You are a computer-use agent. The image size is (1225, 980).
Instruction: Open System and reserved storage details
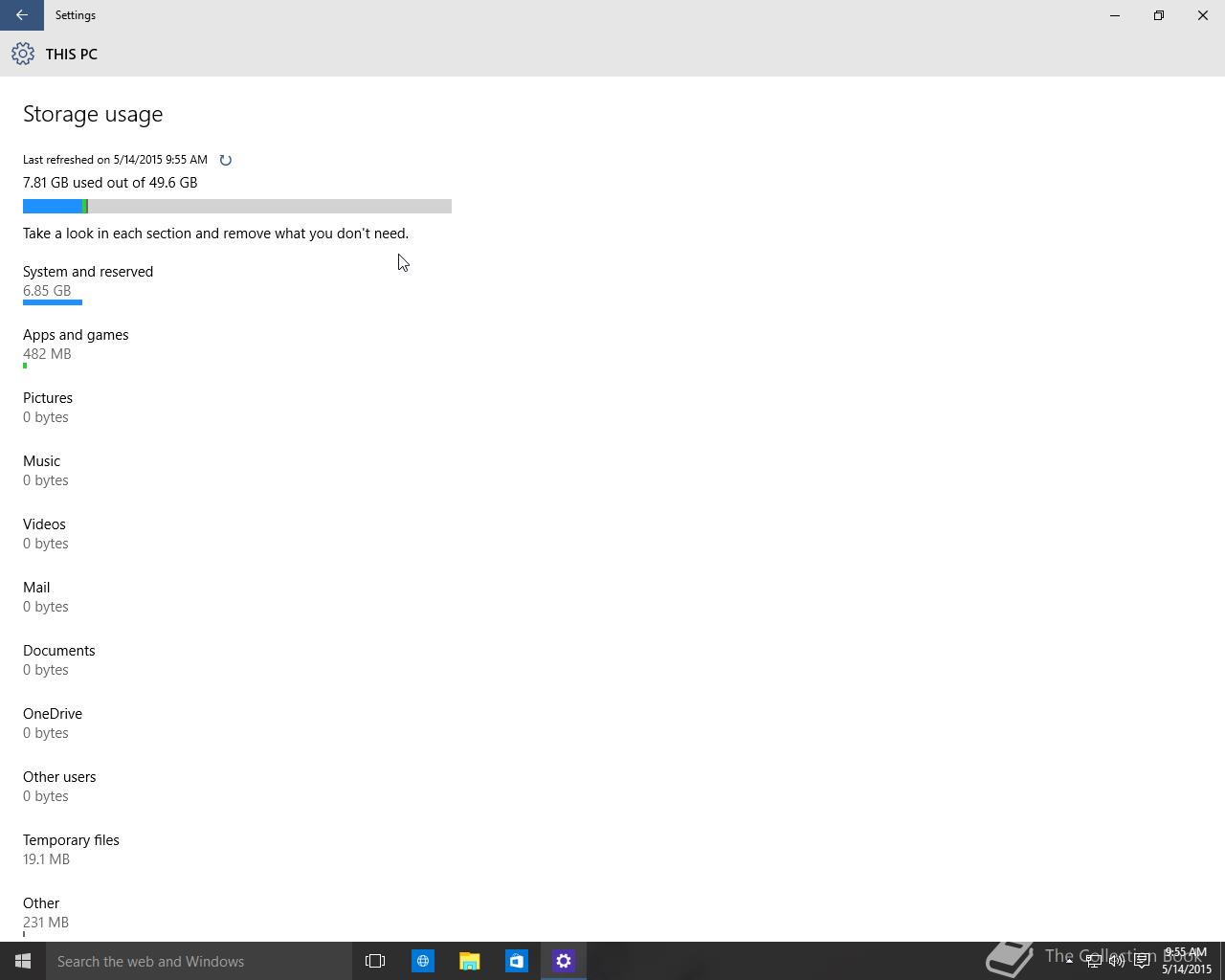coord(88,284)
